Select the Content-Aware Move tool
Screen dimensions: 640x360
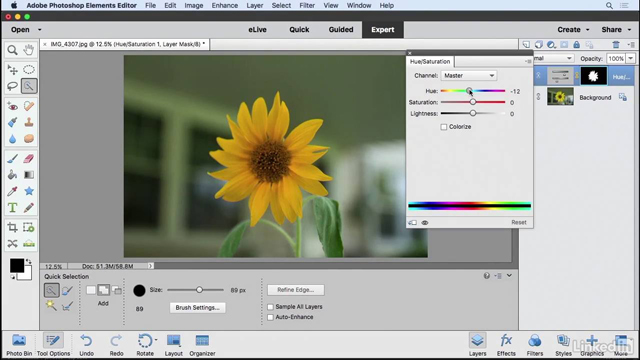coord(12,244)
